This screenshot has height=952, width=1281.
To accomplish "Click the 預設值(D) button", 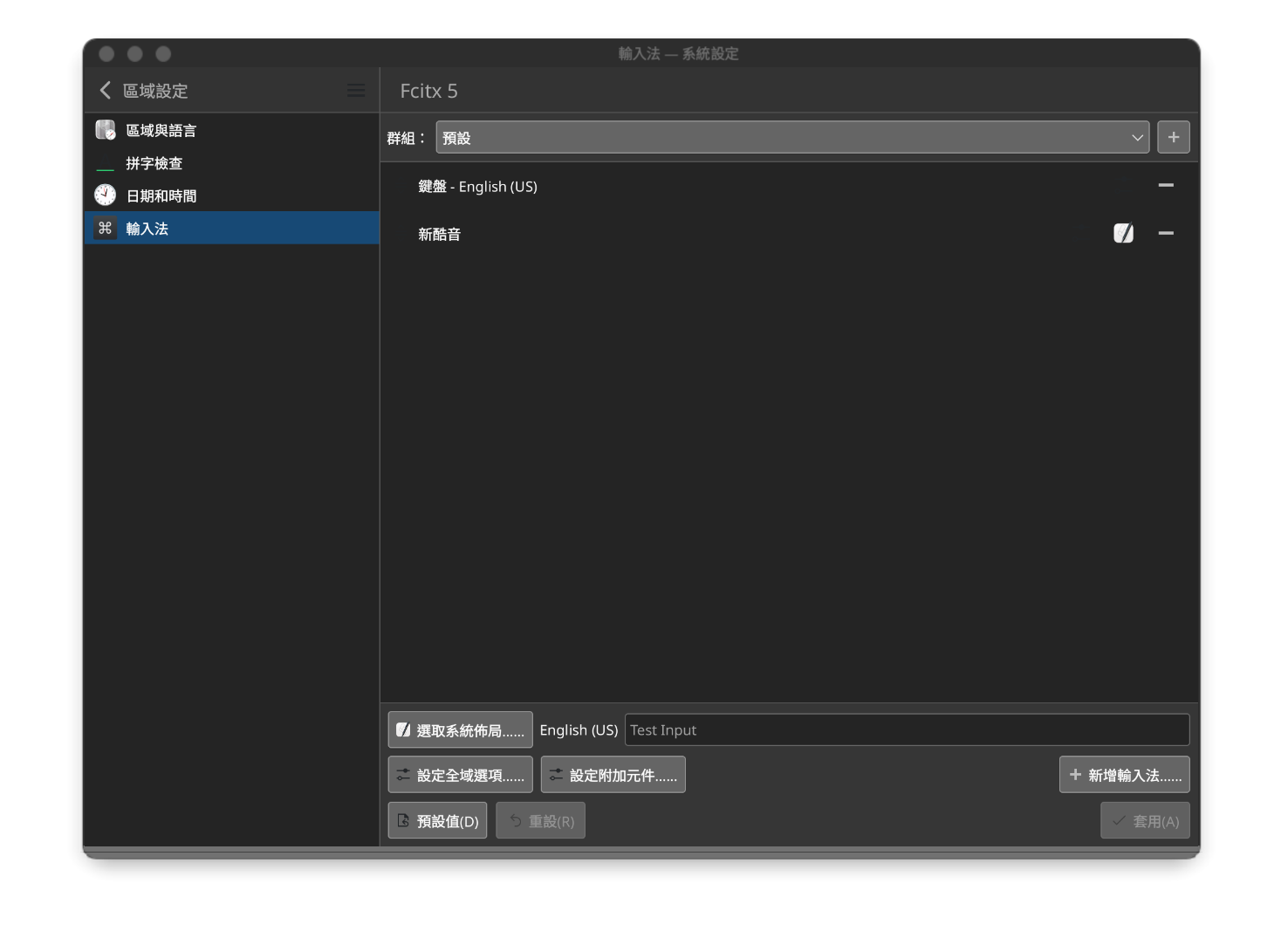I will coord(437,820).
